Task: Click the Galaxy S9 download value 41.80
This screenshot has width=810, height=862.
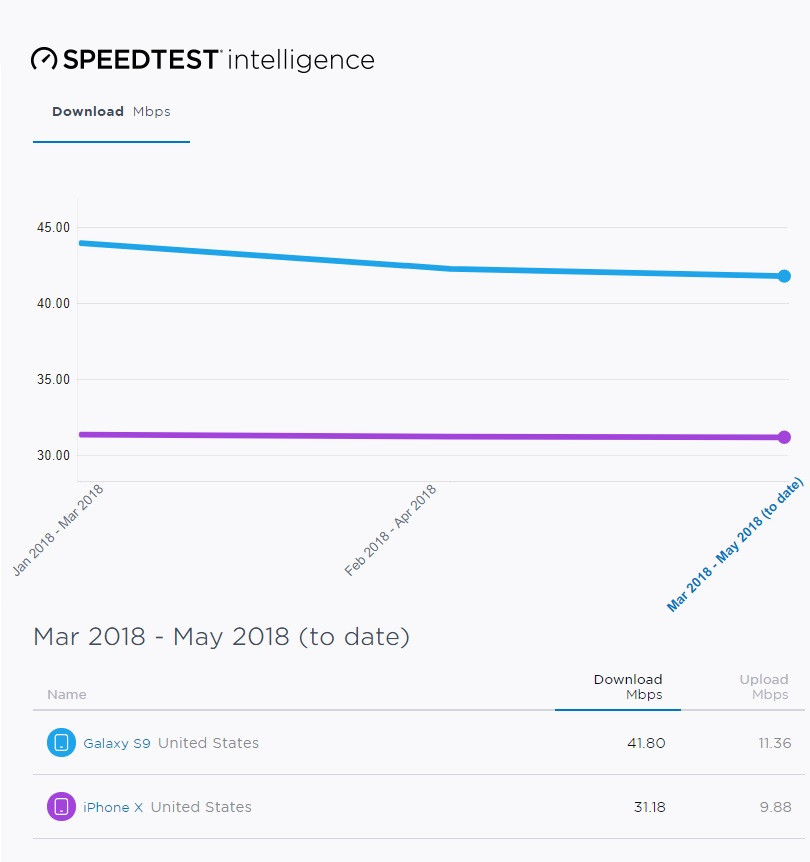Action: click(x=646, y=743)
